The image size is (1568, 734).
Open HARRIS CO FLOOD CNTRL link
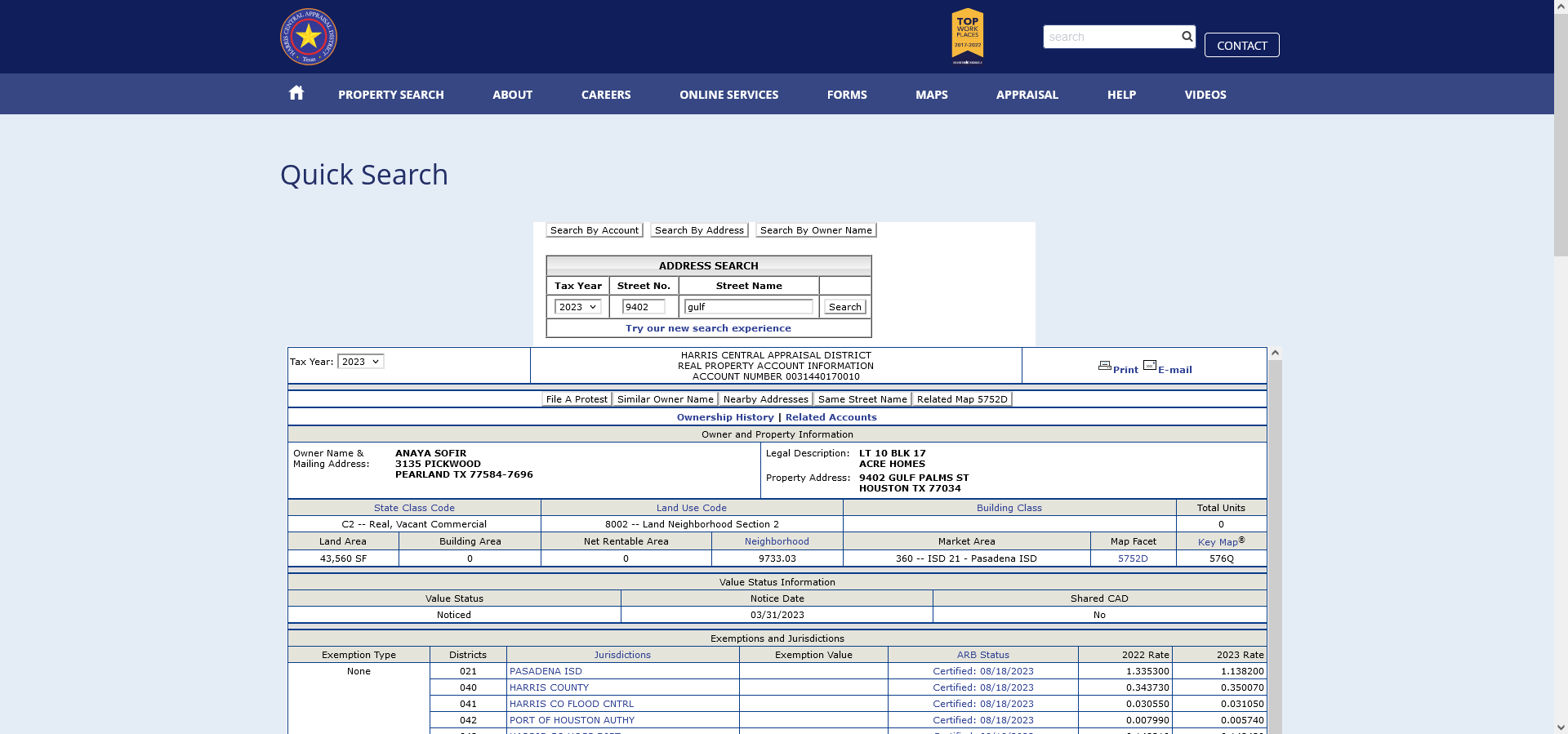click(x=572, y=704)
